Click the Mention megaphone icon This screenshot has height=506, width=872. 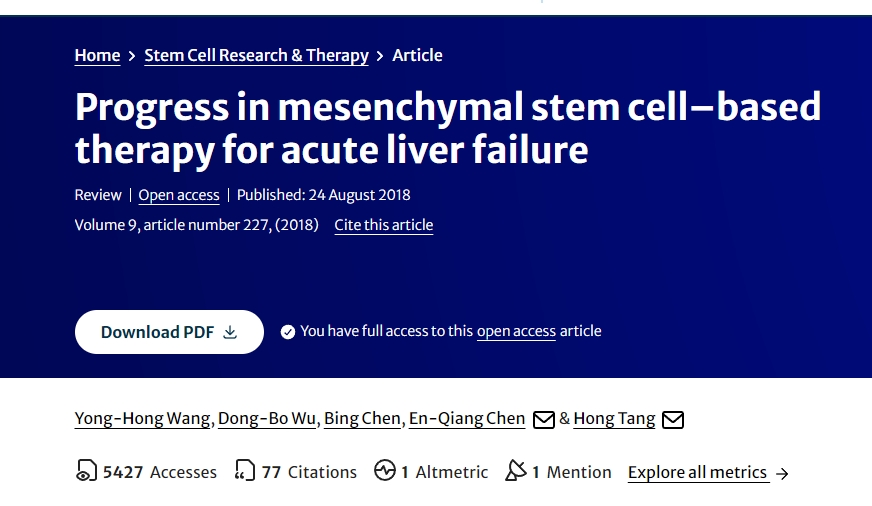[x=516, y=472]
